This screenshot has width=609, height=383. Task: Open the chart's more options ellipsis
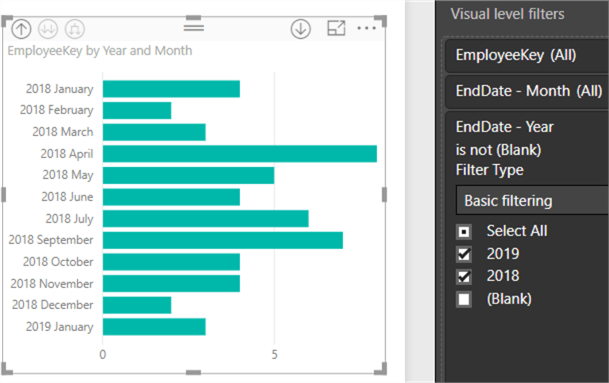coord(366,28)
